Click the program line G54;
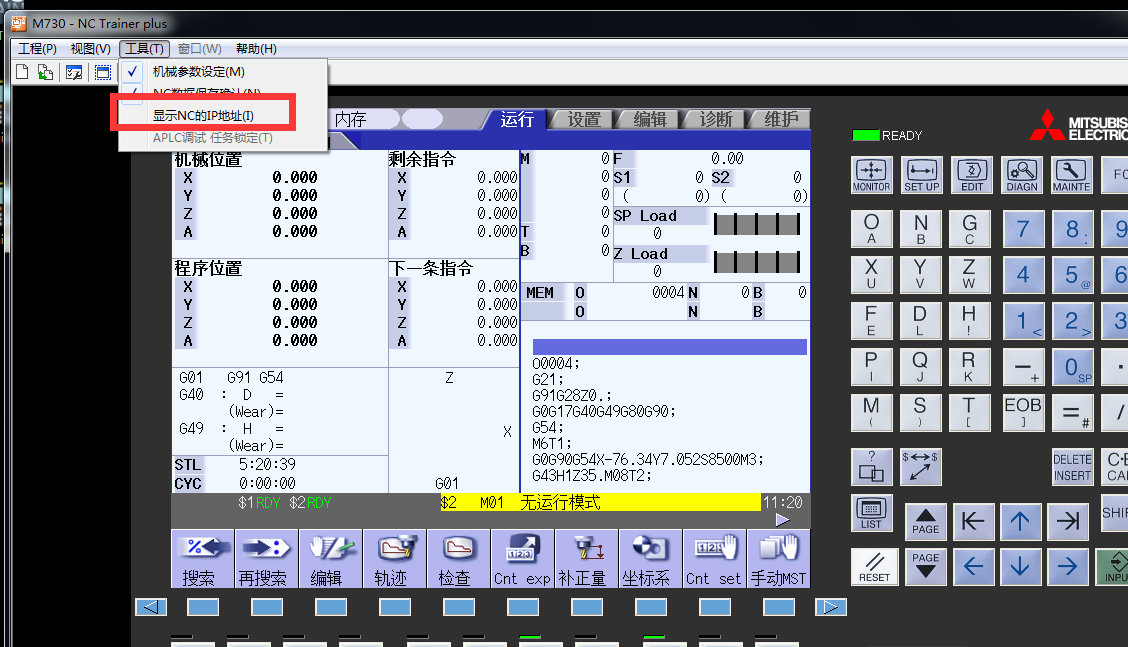This screenshot has height=647, width=1128. 548,427
